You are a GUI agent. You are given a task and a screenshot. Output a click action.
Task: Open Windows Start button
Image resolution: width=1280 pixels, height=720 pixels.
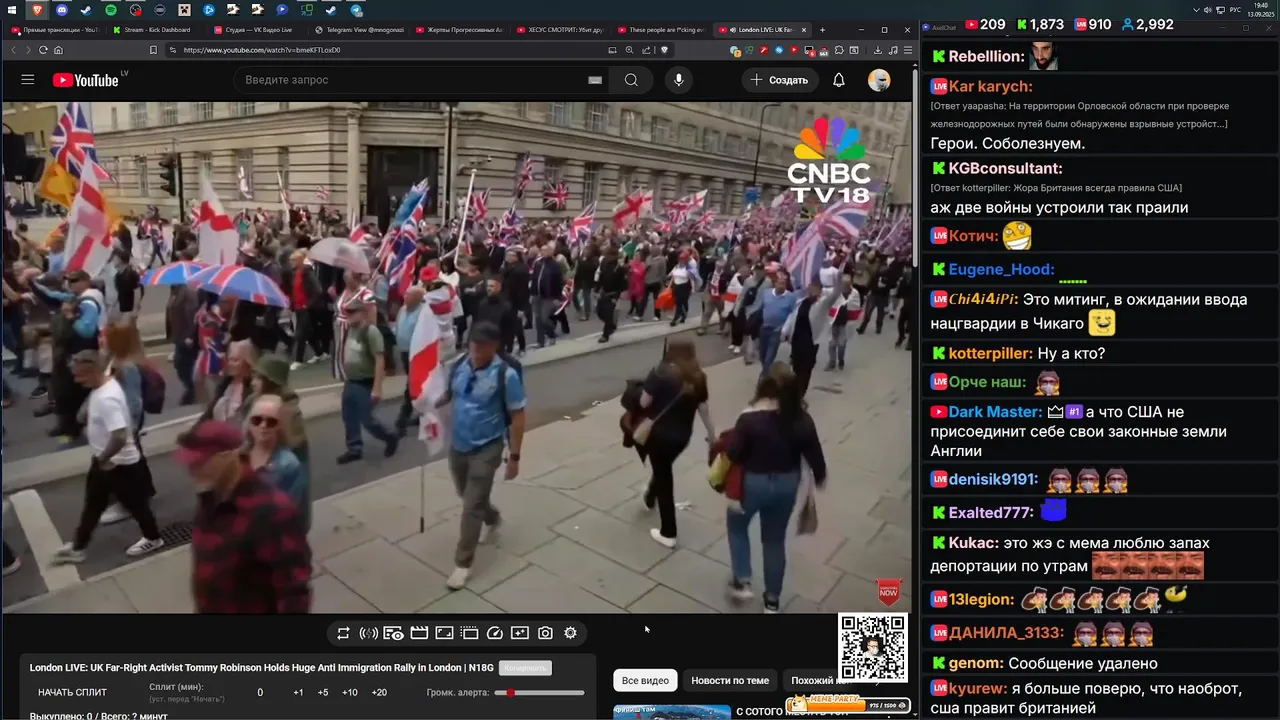point(12,10)
